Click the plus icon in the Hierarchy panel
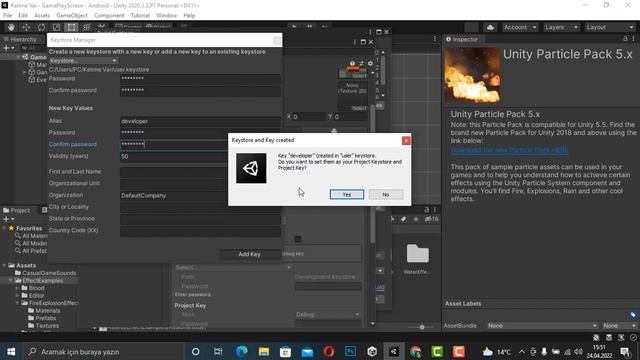The height and width of the screenshot is (360, 640). [x=7, y=48]
